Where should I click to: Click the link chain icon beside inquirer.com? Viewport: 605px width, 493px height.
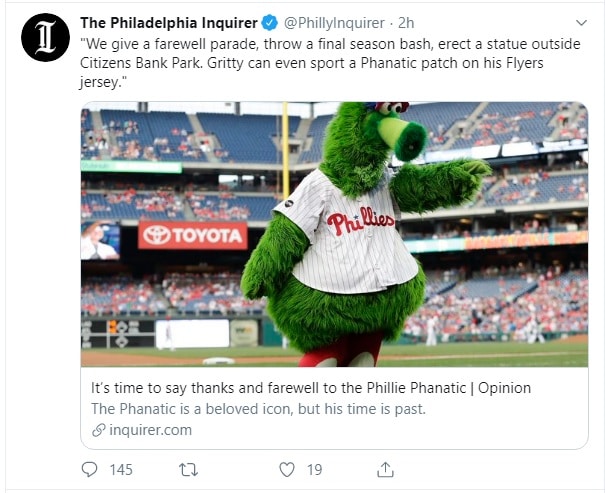point(97,430)
